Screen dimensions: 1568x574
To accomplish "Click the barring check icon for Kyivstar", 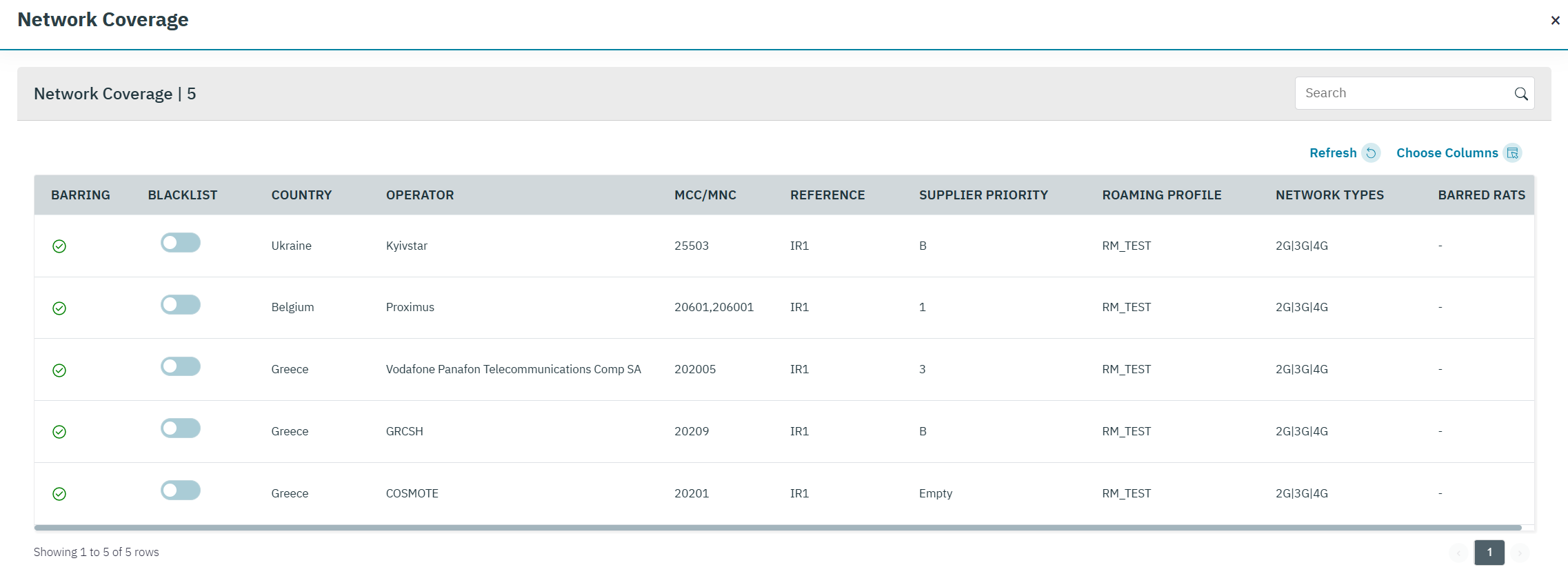I will tap(59, 246).
